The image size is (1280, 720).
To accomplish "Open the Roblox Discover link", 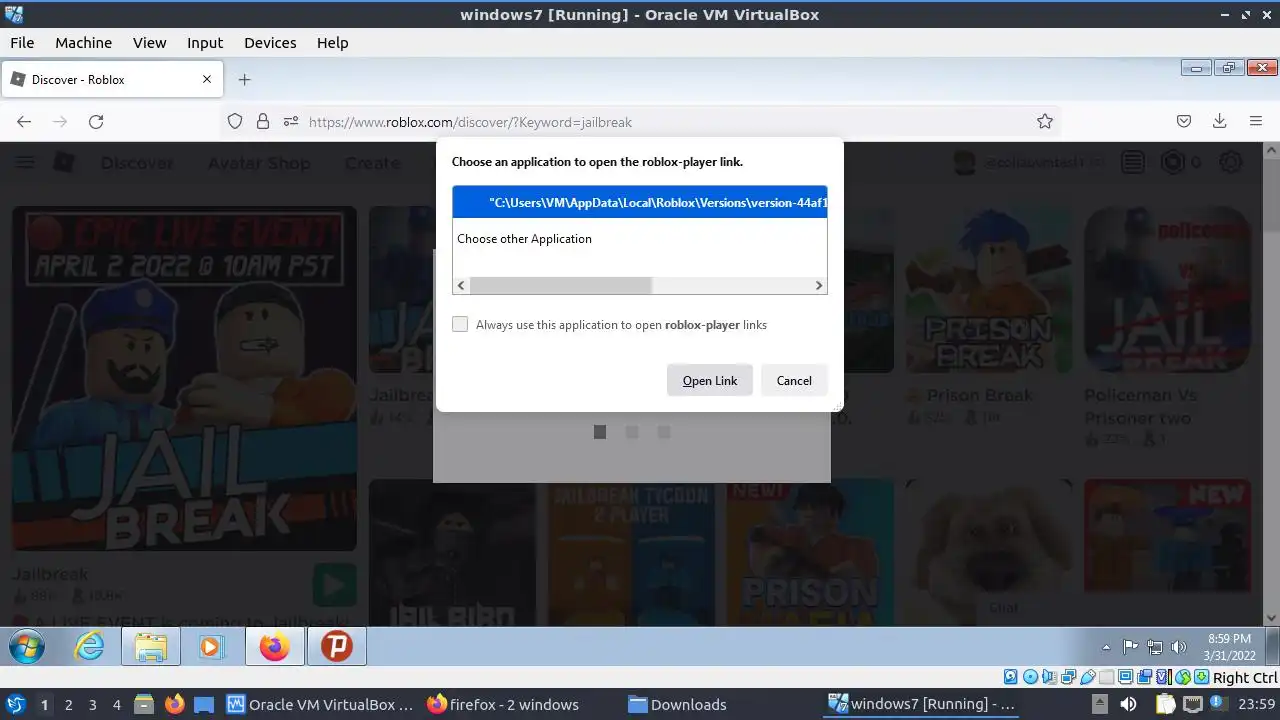I will [x=137, y=163].
